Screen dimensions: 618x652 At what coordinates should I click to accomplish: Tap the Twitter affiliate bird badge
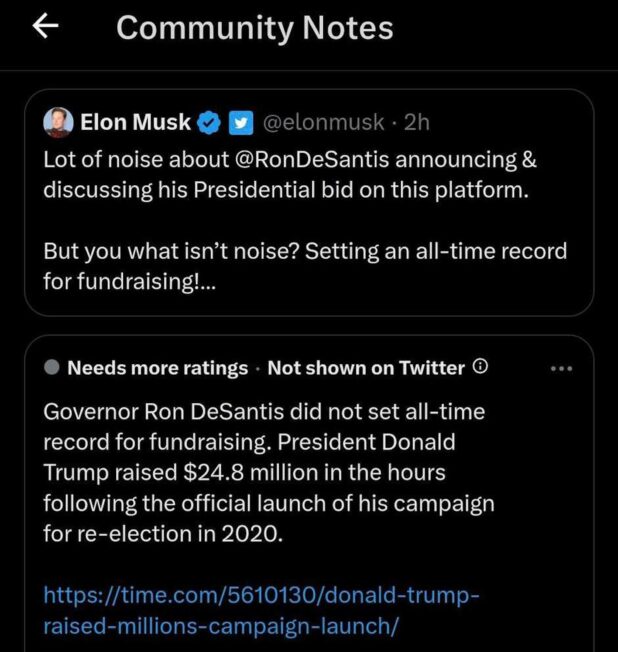point(239,123)
